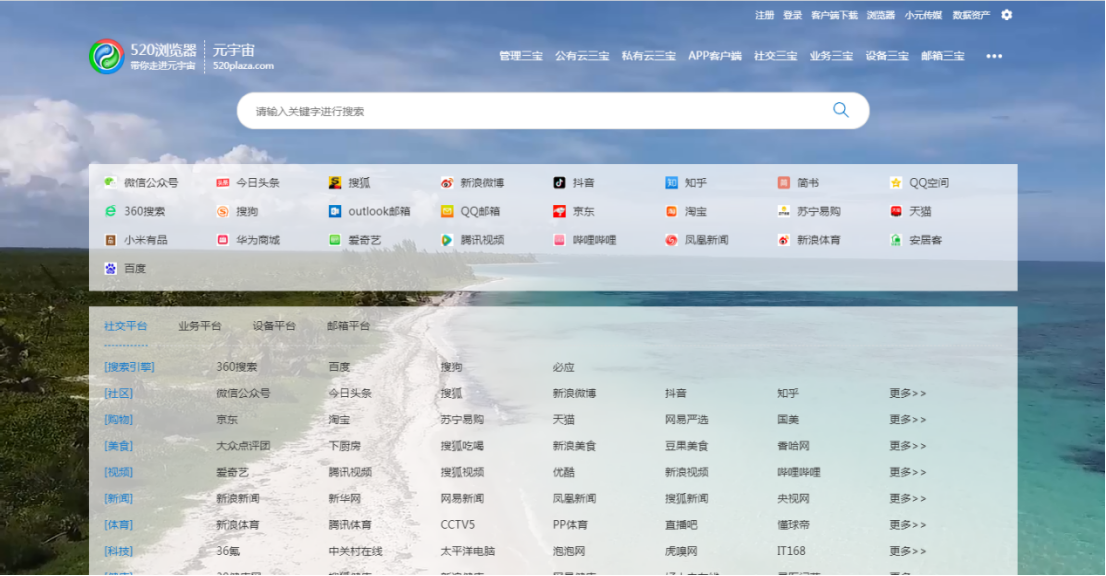The height and width of the screenshot is (576, 1106).
Task: Click the 京东 shortcut icon
Action: point(559,211)
